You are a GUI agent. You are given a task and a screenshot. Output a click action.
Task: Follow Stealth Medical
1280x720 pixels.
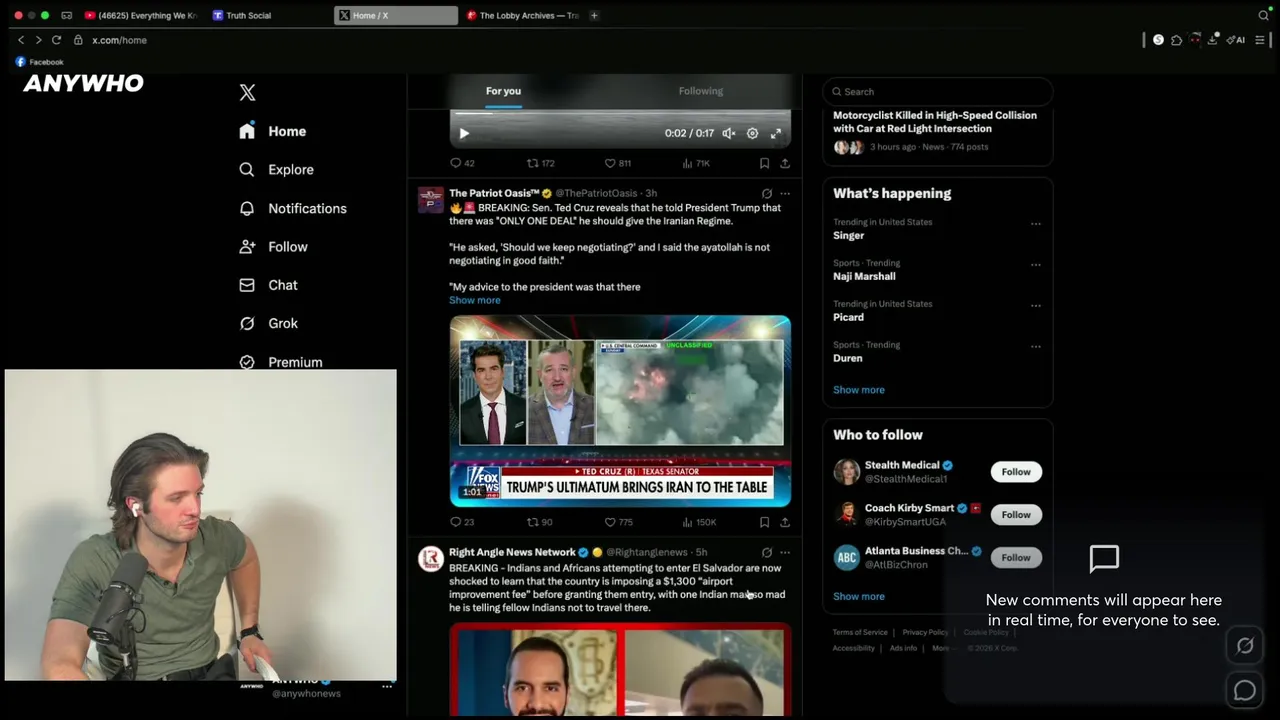tap(1016, 472)
